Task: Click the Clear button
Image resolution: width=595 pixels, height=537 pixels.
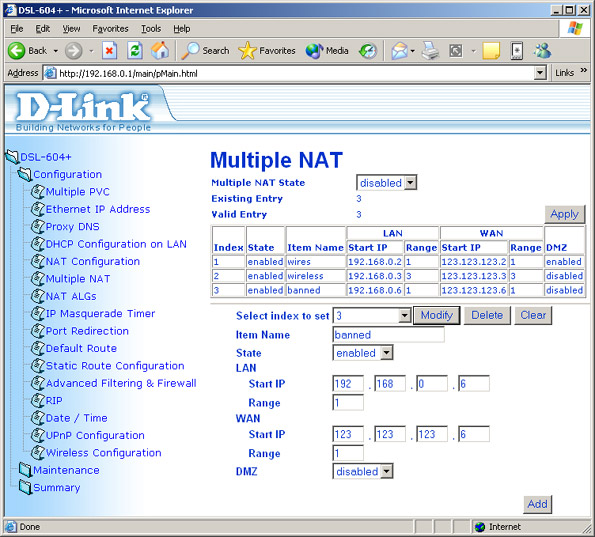Action: tap(533, 315)
